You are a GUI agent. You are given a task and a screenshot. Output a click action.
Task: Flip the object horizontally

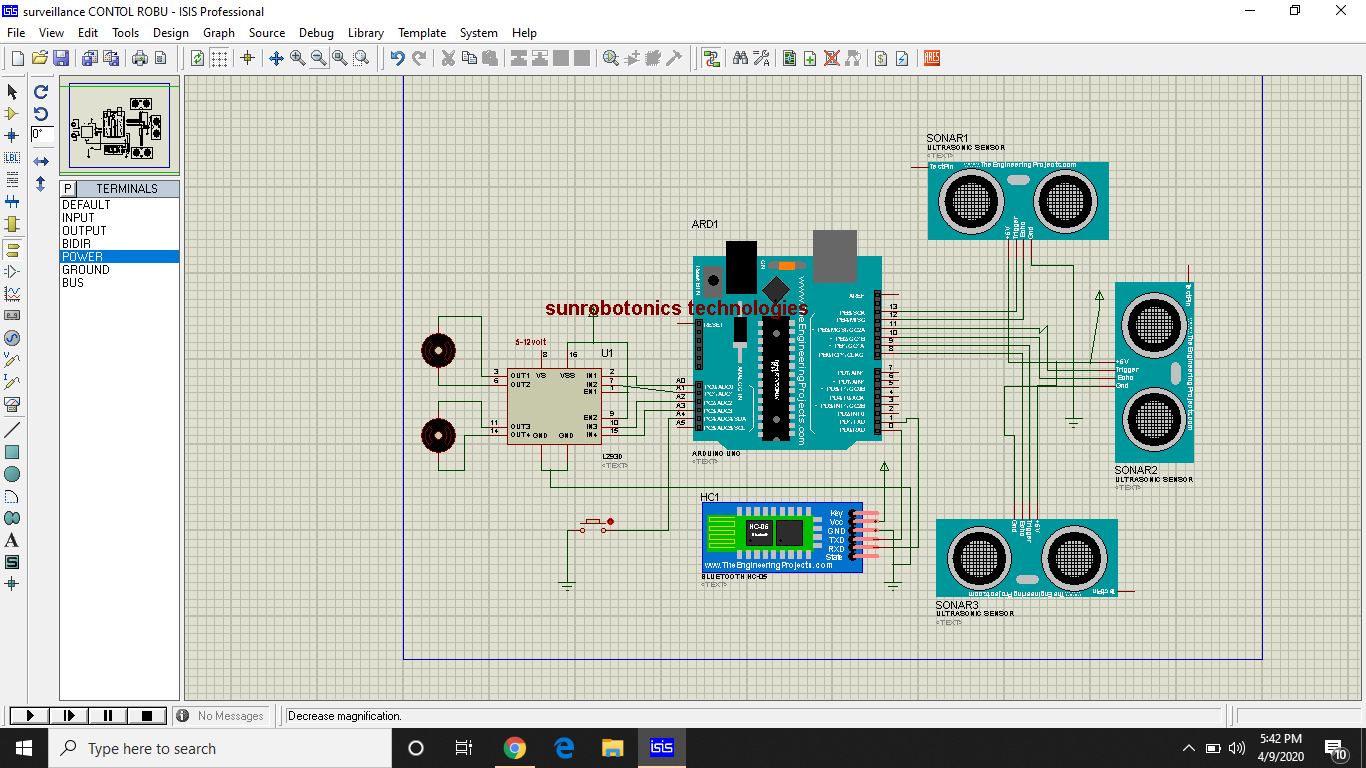41,161
